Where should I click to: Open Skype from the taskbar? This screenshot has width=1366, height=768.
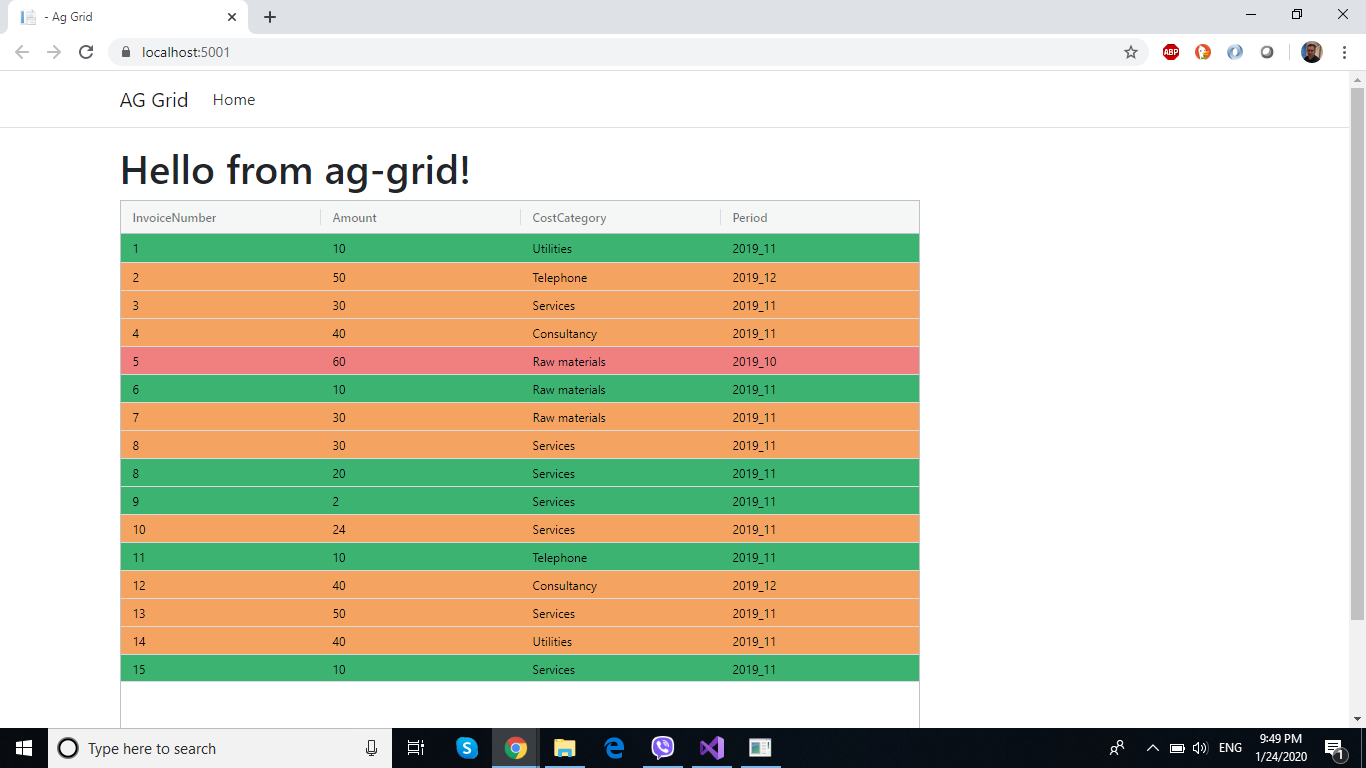click(467, 747)
